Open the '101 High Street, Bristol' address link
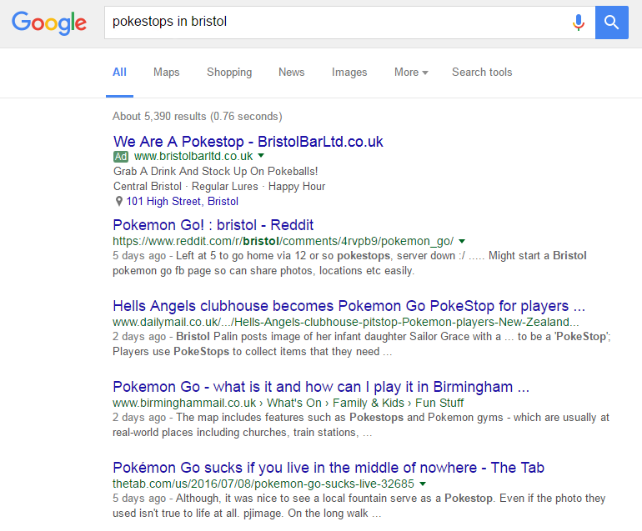Viewport: 642px width, 531px height. 182,201
